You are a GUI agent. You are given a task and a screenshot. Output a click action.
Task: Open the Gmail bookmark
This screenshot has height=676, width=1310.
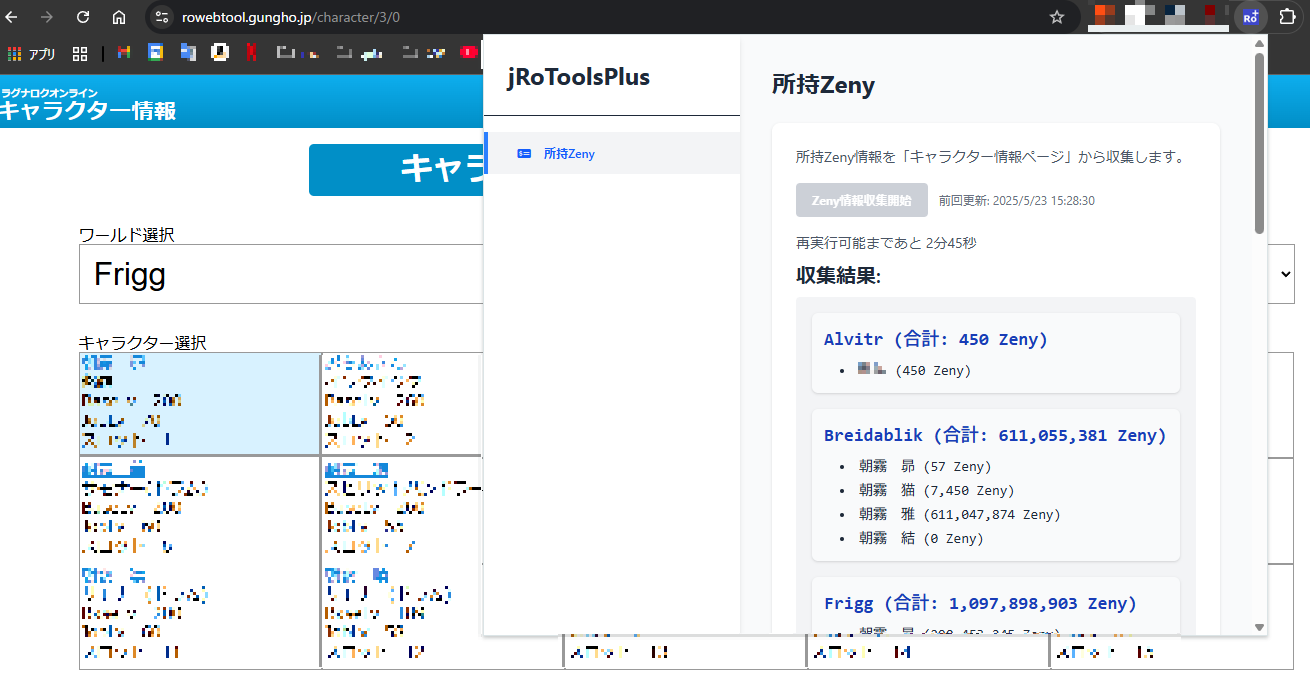click(124, 53)
